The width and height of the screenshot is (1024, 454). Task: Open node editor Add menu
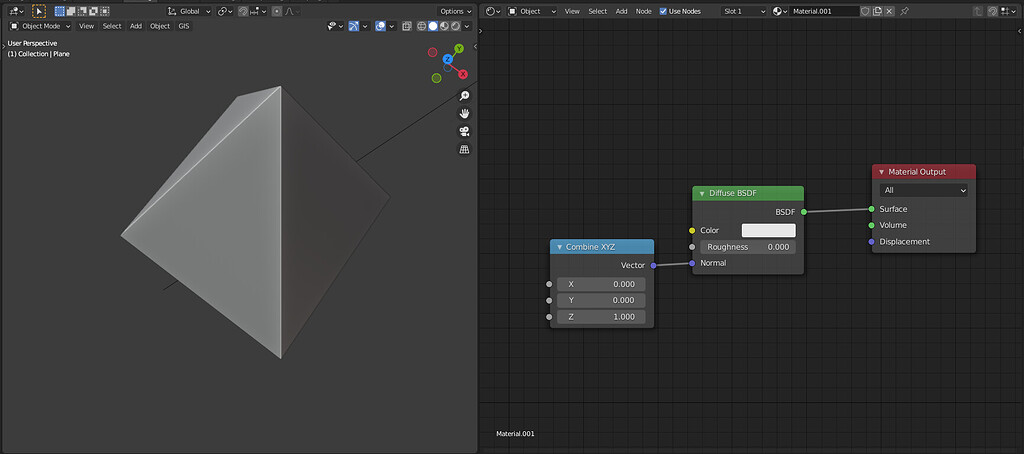tap(622, 11)
